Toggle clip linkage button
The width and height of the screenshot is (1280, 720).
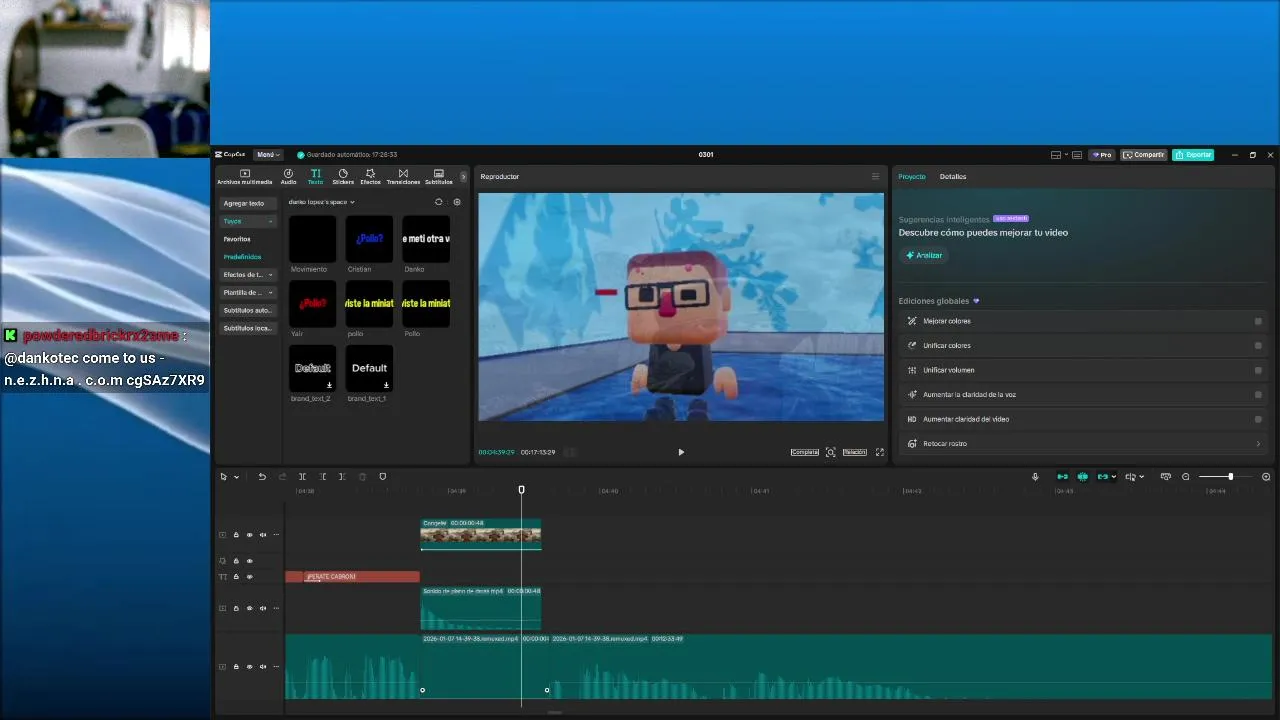[1102, 477]
